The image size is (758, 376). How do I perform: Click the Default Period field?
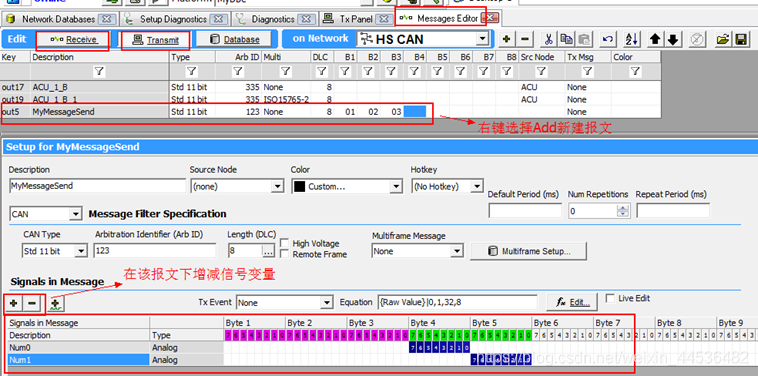[525, 211]
